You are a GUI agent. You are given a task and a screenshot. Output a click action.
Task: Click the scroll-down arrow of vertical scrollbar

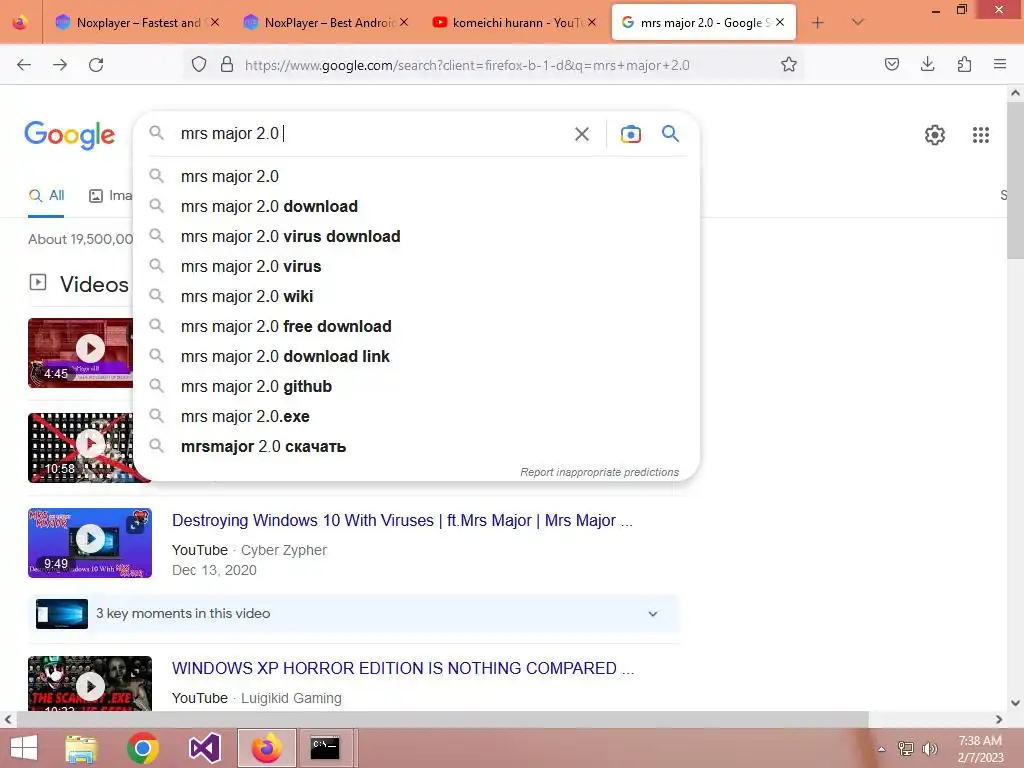point(1015,703)
